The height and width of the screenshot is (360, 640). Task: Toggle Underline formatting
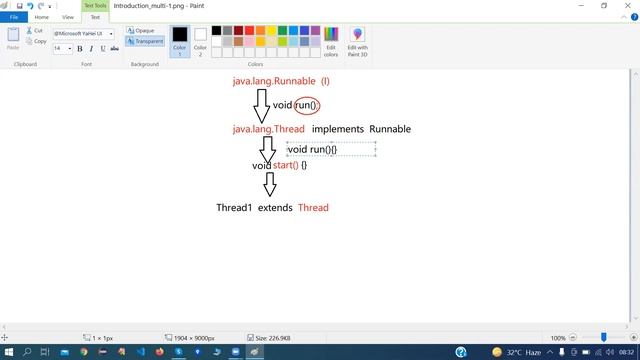pyautogui.click(x=103, y=49)
